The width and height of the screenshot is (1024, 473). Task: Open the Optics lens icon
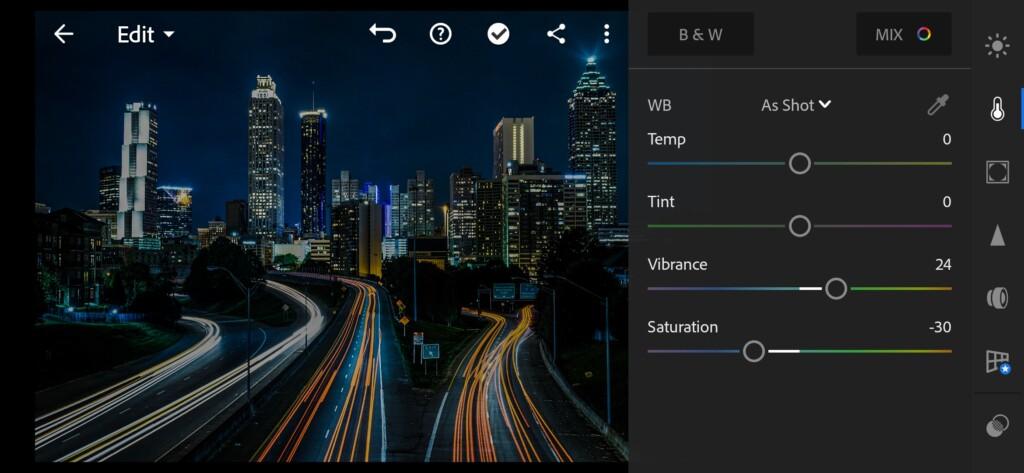click(x=997, y=298)
